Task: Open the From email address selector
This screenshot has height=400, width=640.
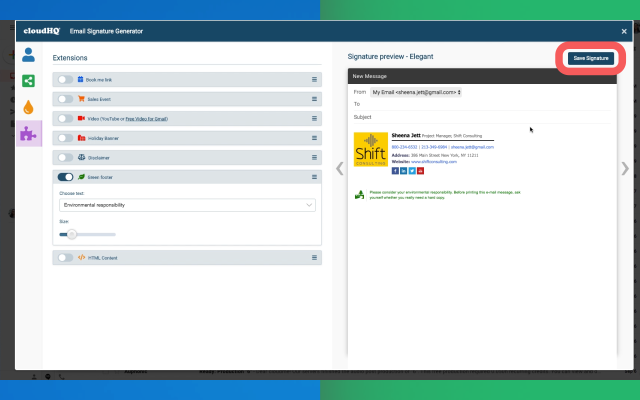Action: point(416,92)
